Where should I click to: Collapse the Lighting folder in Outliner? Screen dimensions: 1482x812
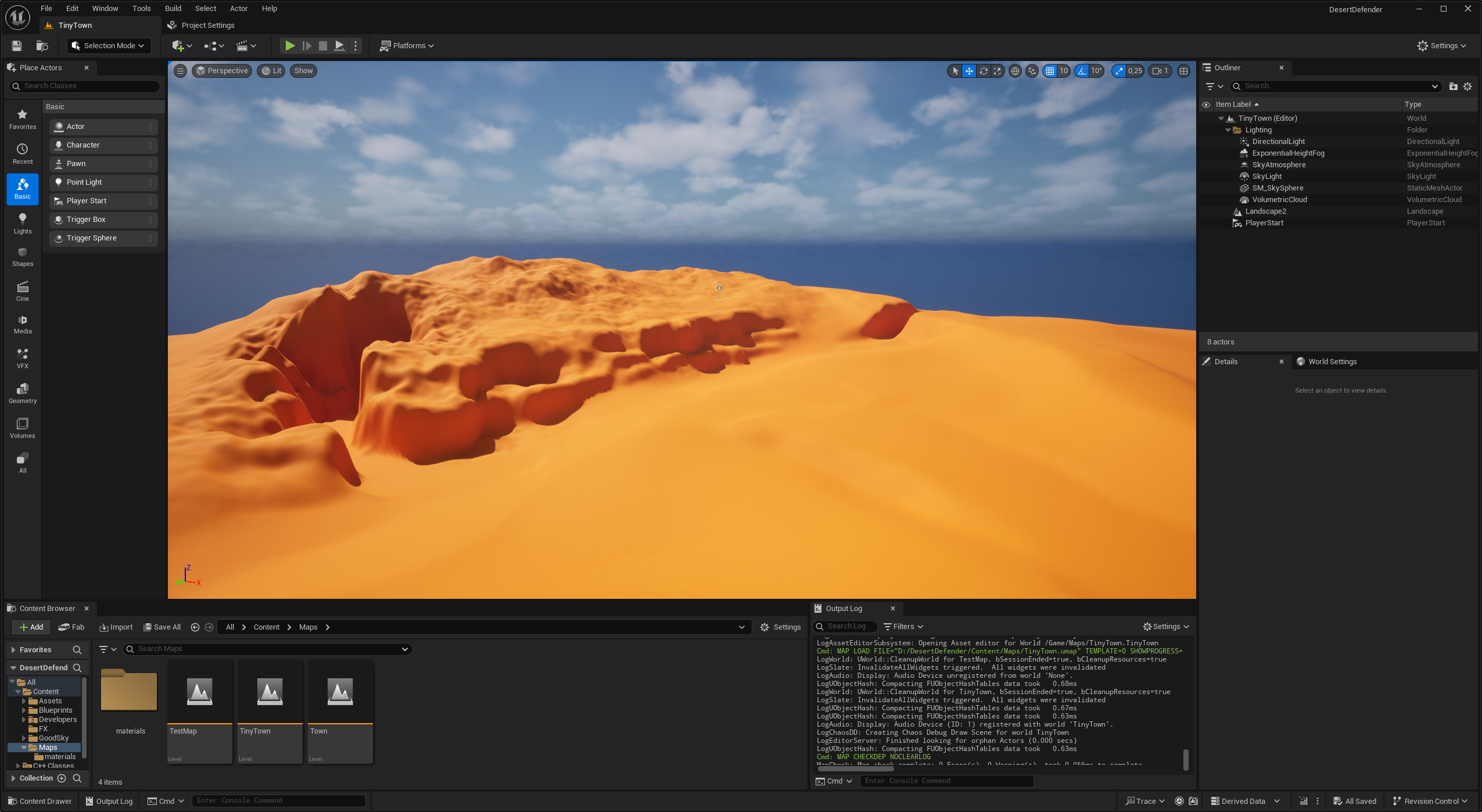[1228, 130]
